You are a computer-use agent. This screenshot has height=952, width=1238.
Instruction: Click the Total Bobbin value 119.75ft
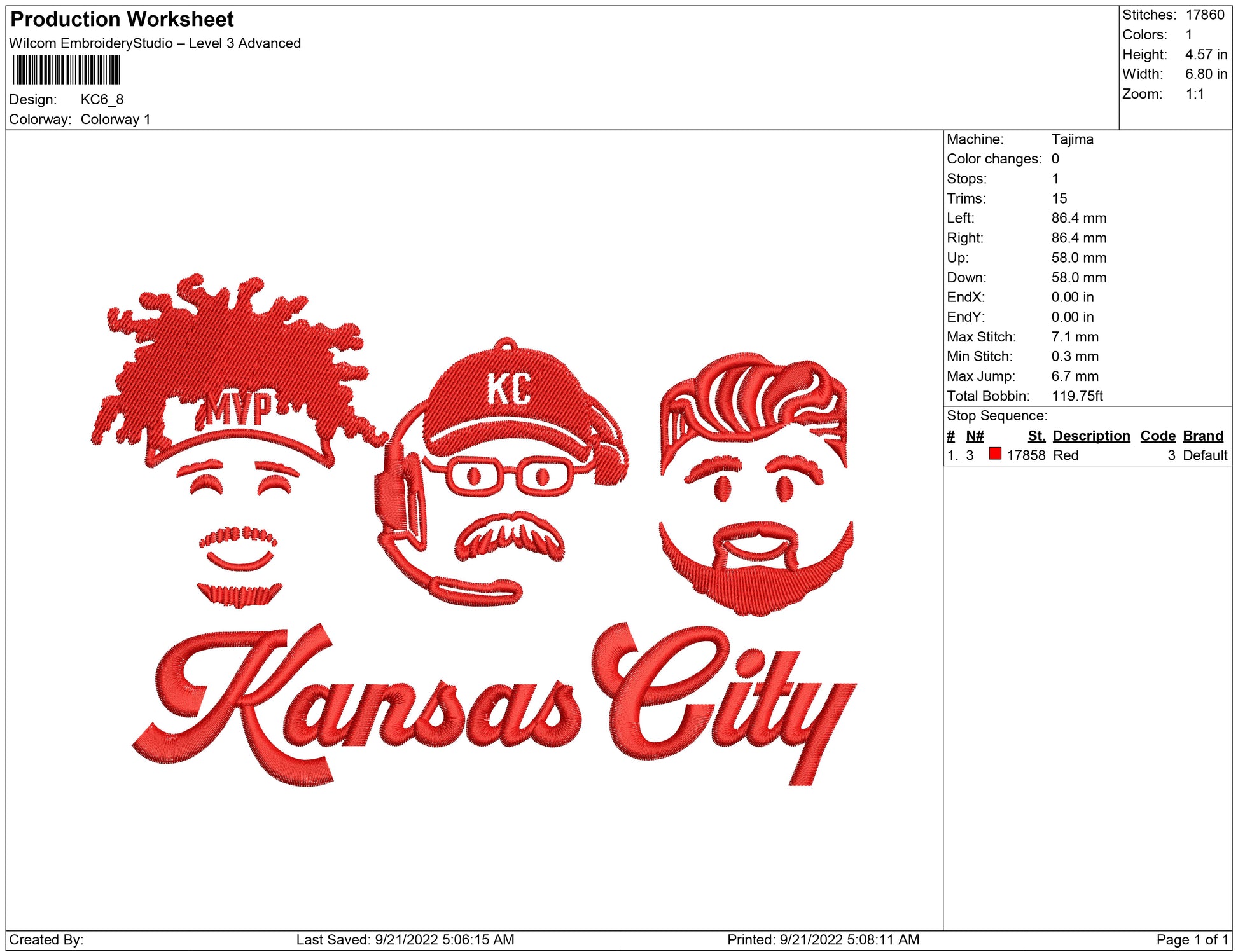(1076, 396)
